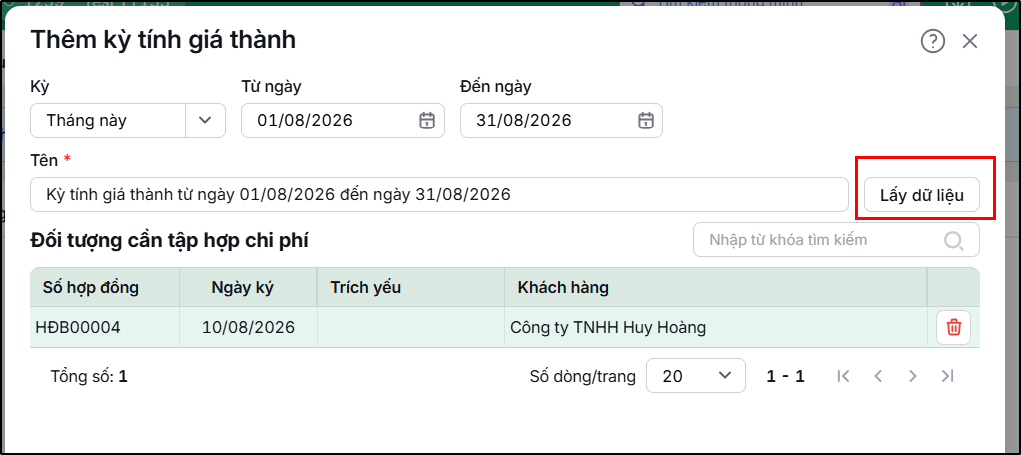Click the Lấy dữ liệu button
Screen dimensions: 1021x455
pos(921,195)
